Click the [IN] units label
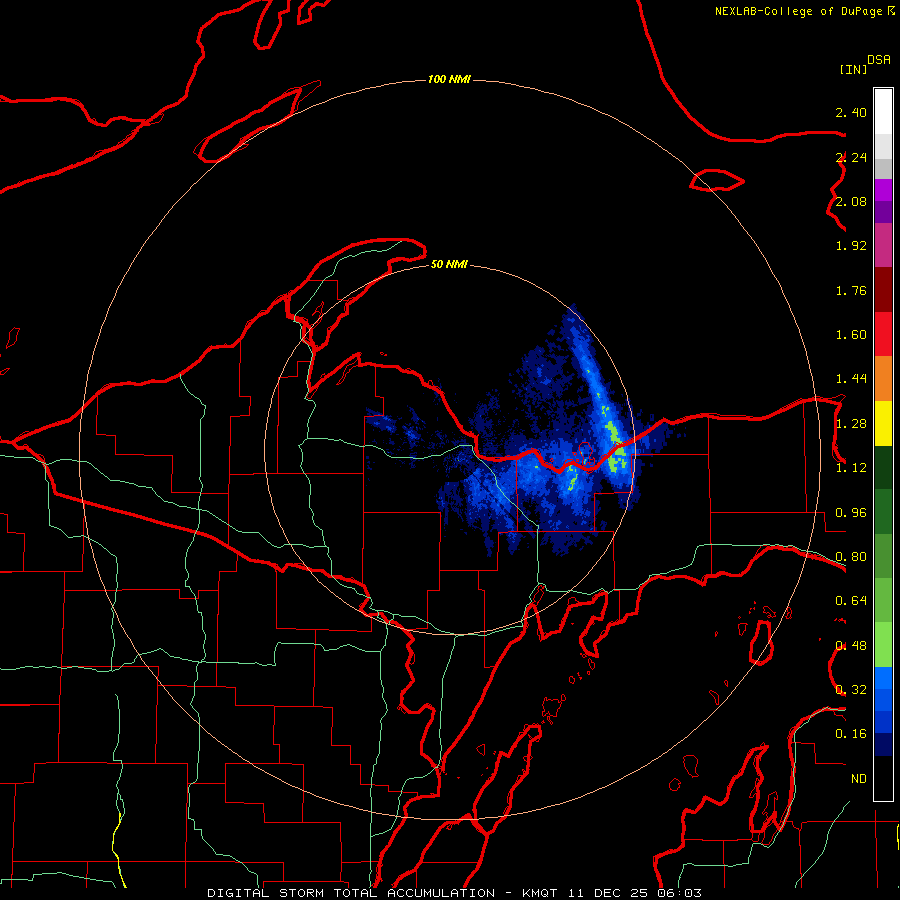 click(853, 69)
